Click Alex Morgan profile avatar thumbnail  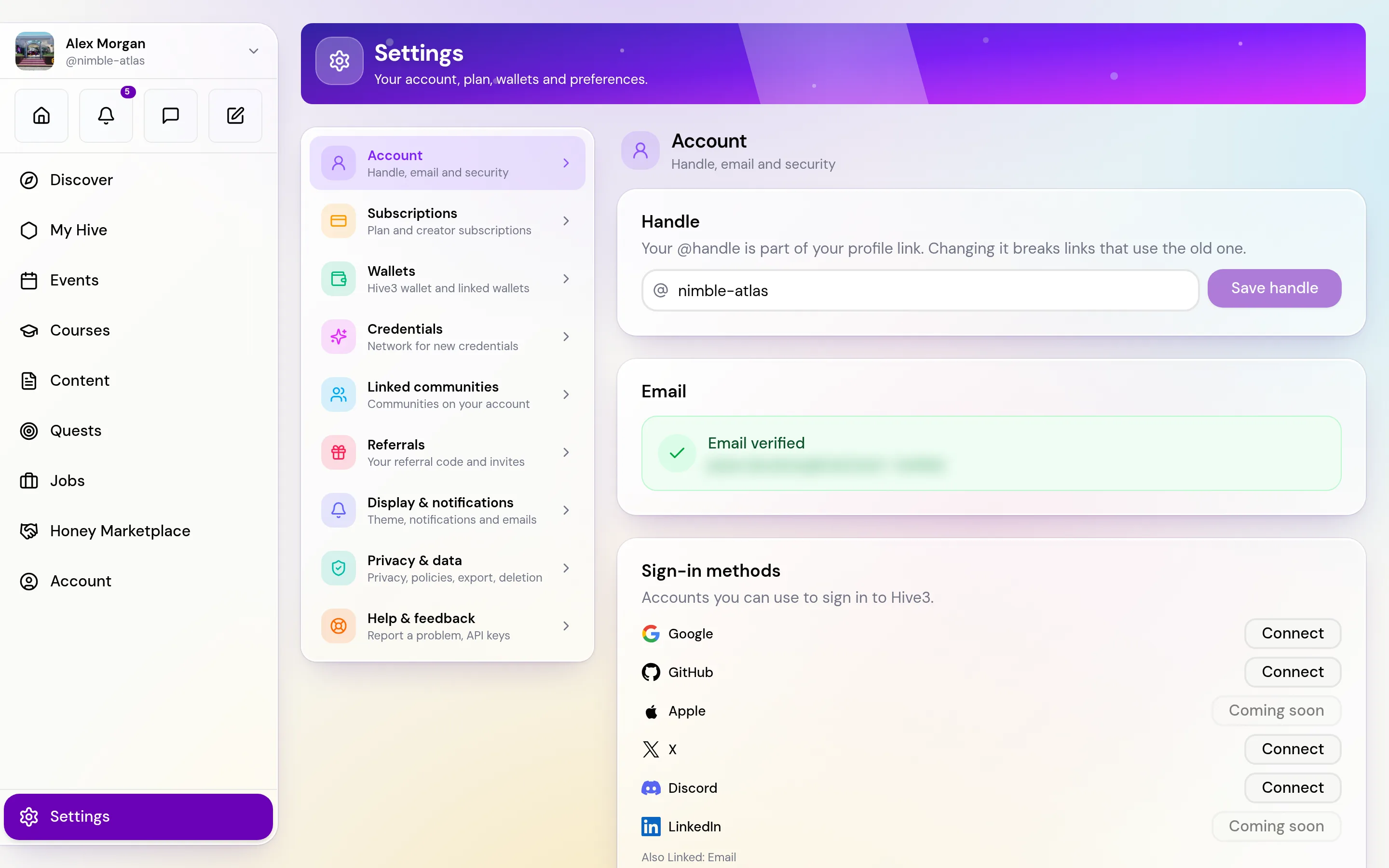click(x=34, y=51)
